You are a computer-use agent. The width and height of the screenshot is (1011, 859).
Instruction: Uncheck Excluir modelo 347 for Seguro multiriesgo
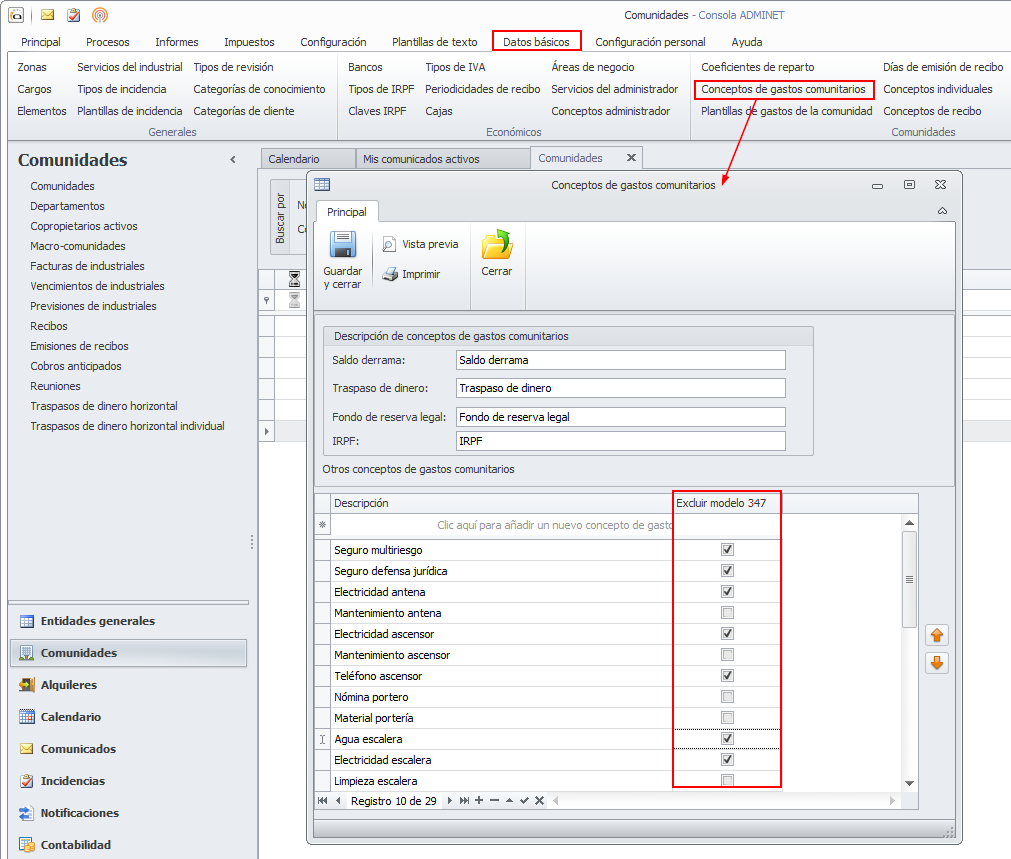click(727, 550)
